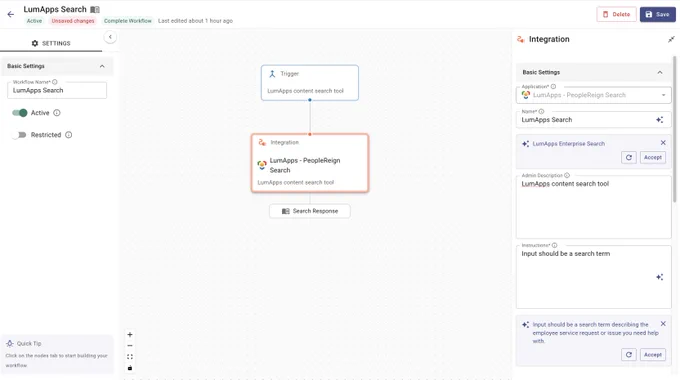The width and height of the screenshot is (680, 380).
Task: Collapse the left settings sidebar
Action: [x=110, y=37]
